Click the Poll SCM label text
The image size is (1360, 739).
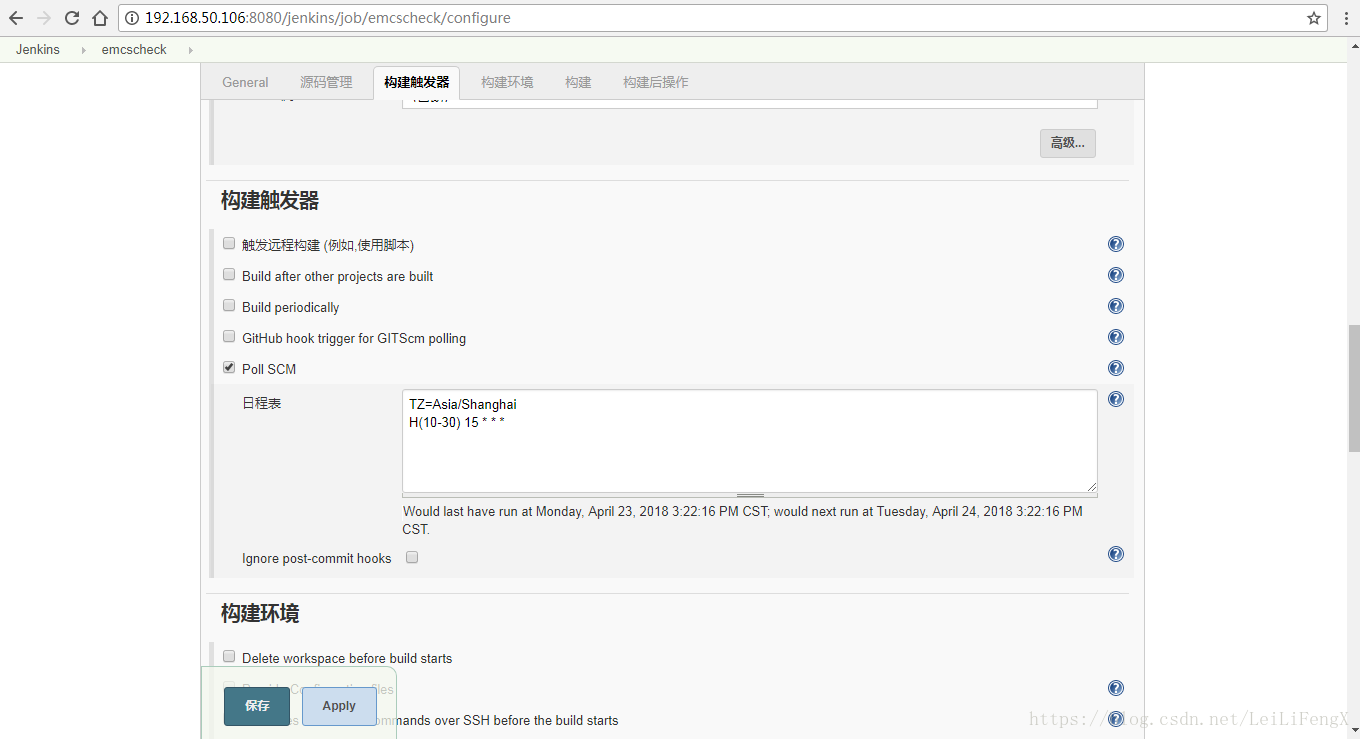pyautogui.click(x=269, y=369)
